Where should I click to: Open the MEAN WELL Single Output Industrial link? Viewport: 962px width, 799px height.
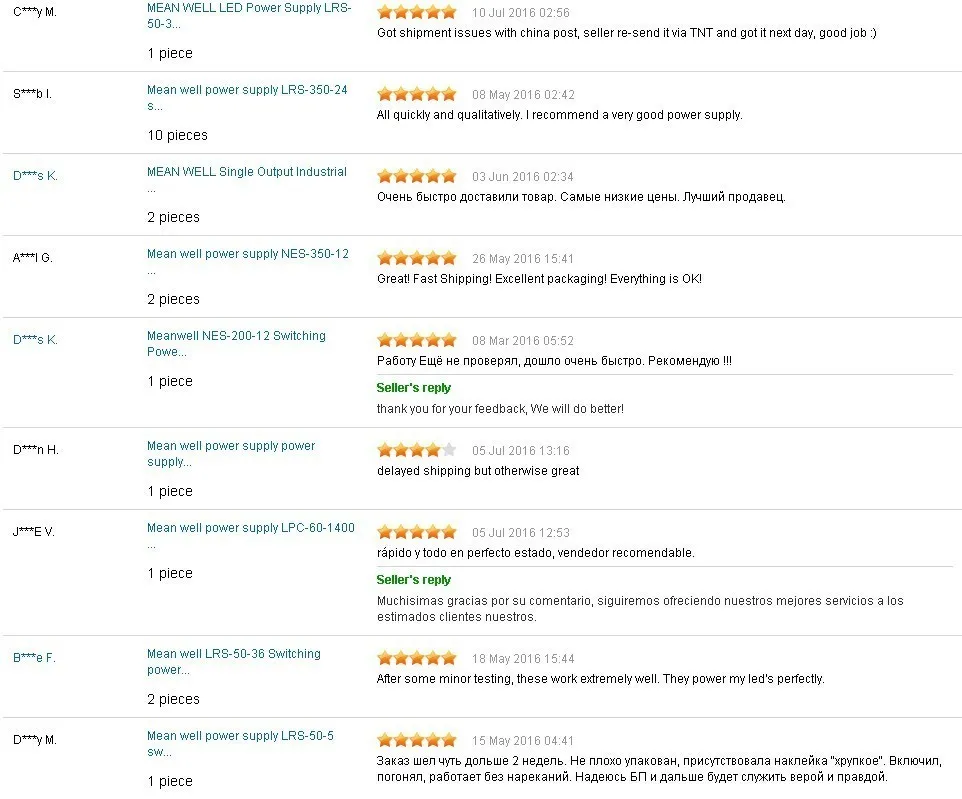tap(246, 172)
